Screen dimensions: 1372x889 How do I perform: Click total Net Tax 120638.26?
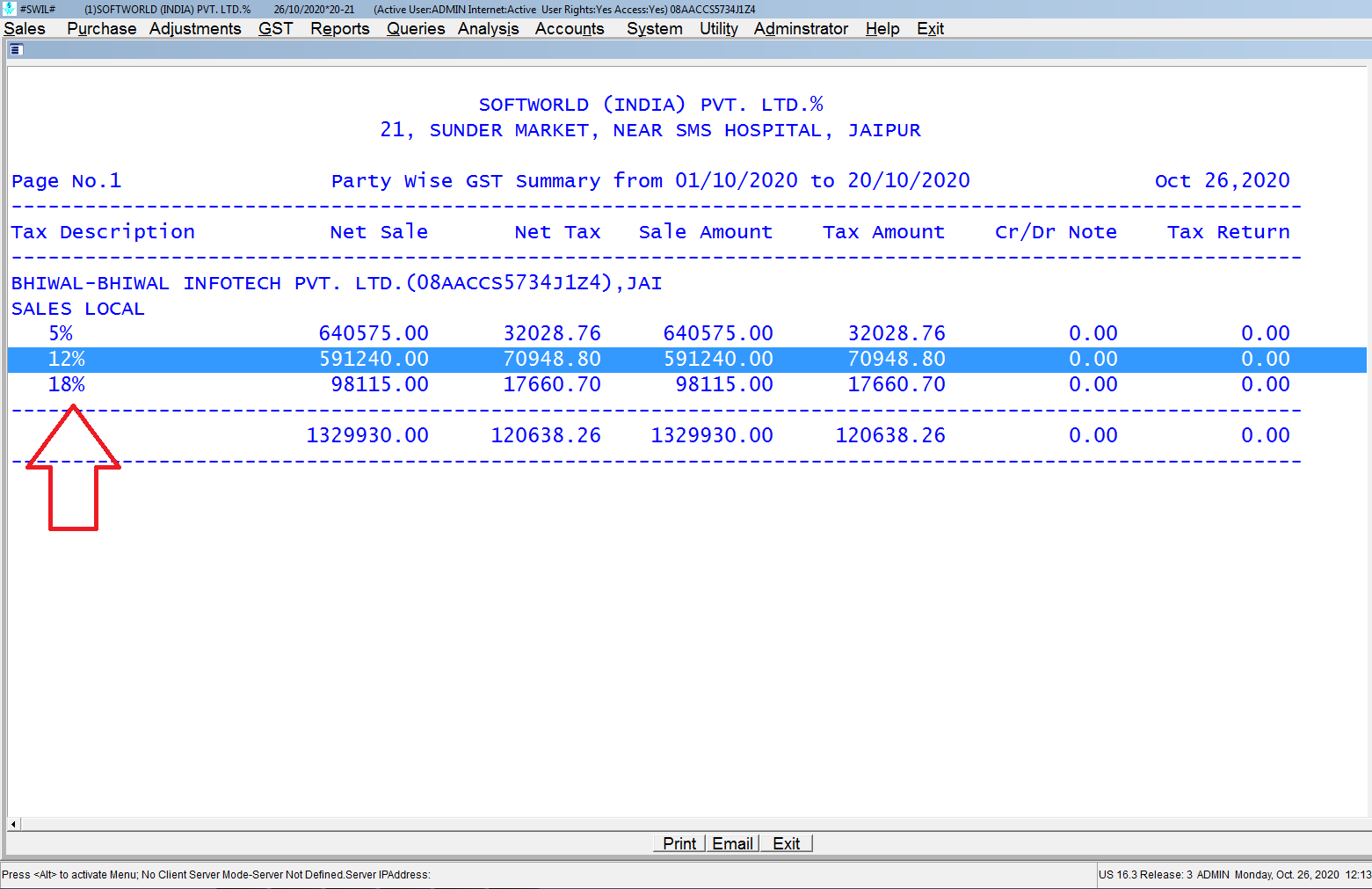(546, 435)
